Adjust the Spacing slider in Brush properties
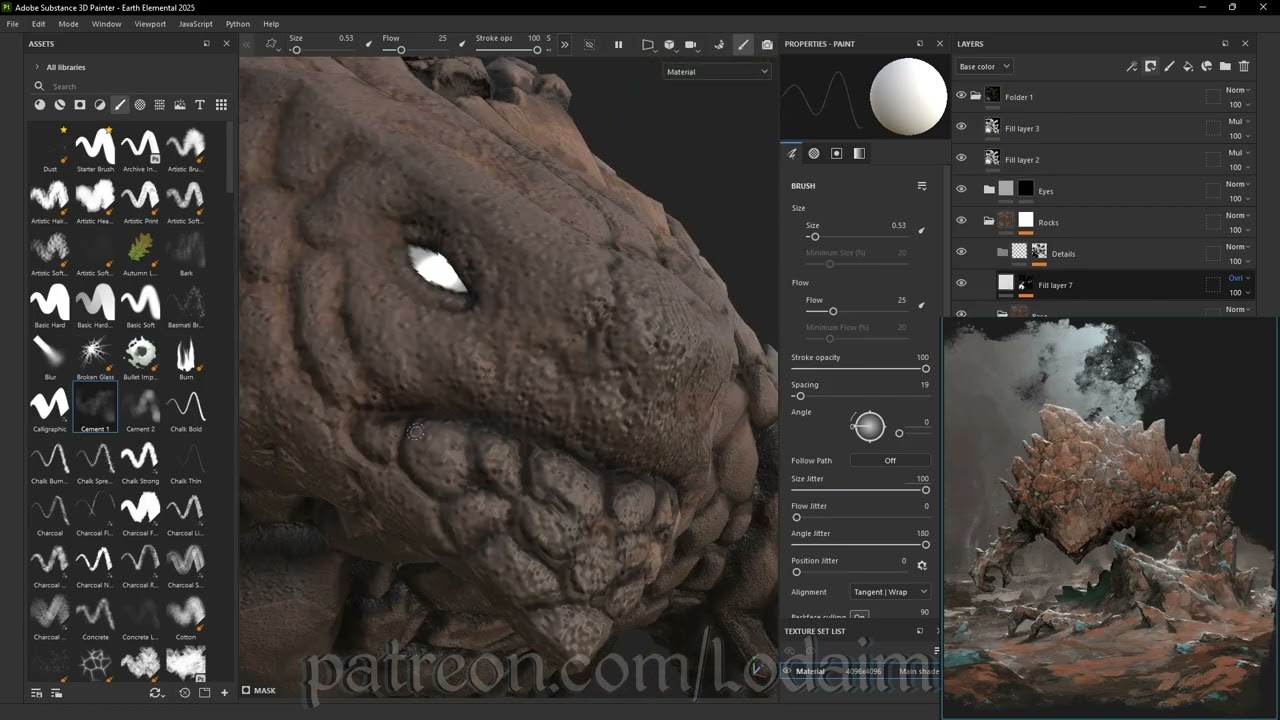Image resolution: width=1280 pixels, height=720 pixels. pos(861,396)
